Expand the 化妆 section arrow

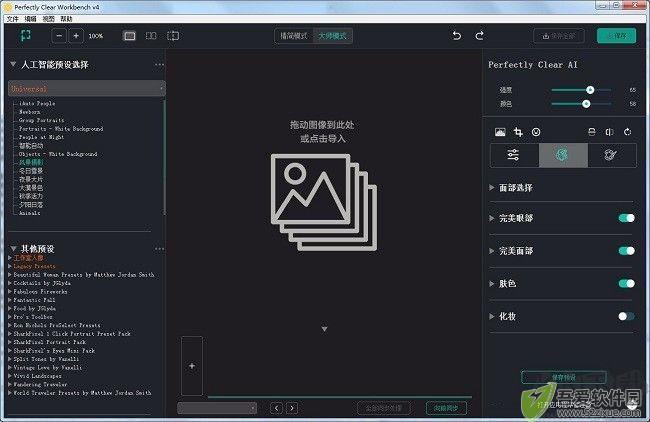tap(492, 316)
